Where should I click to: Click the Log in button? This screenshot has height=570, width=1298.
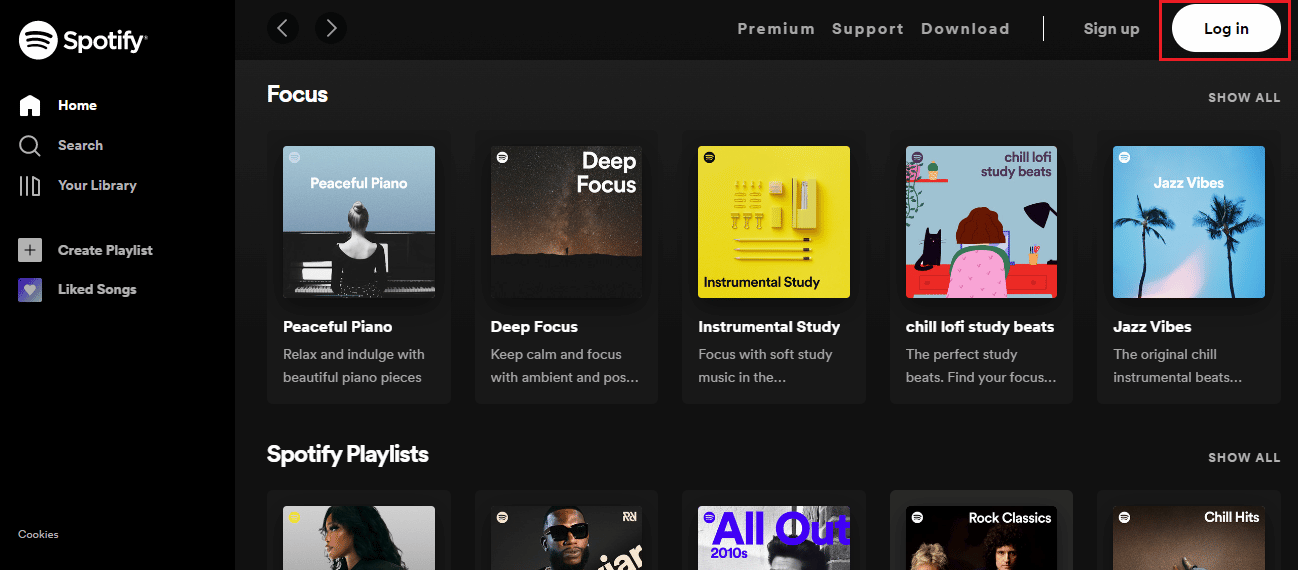pyautogui.click(x=1226, y=28)
